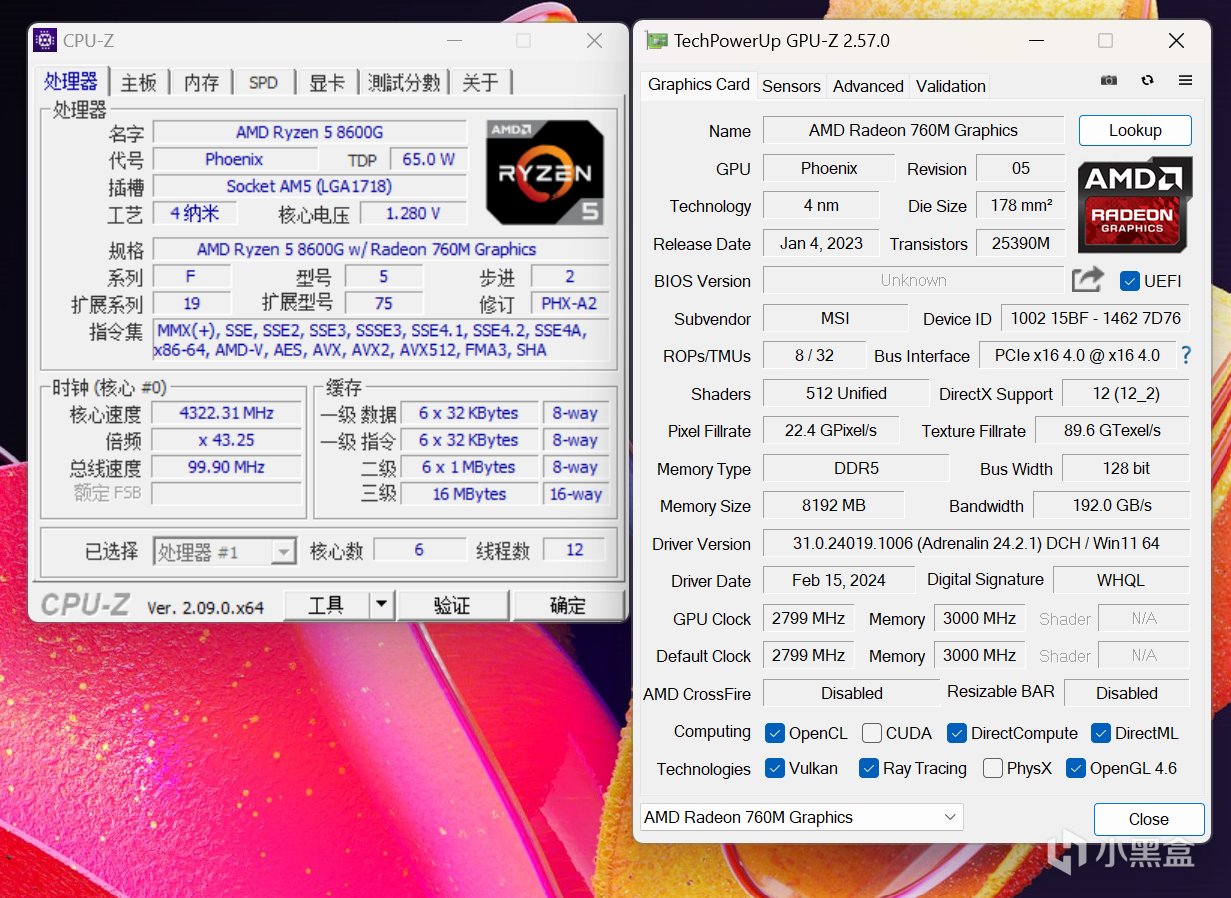Click the BIOS export share icon
Viewport: 1231px width, 898px height.
point(1087,280)
